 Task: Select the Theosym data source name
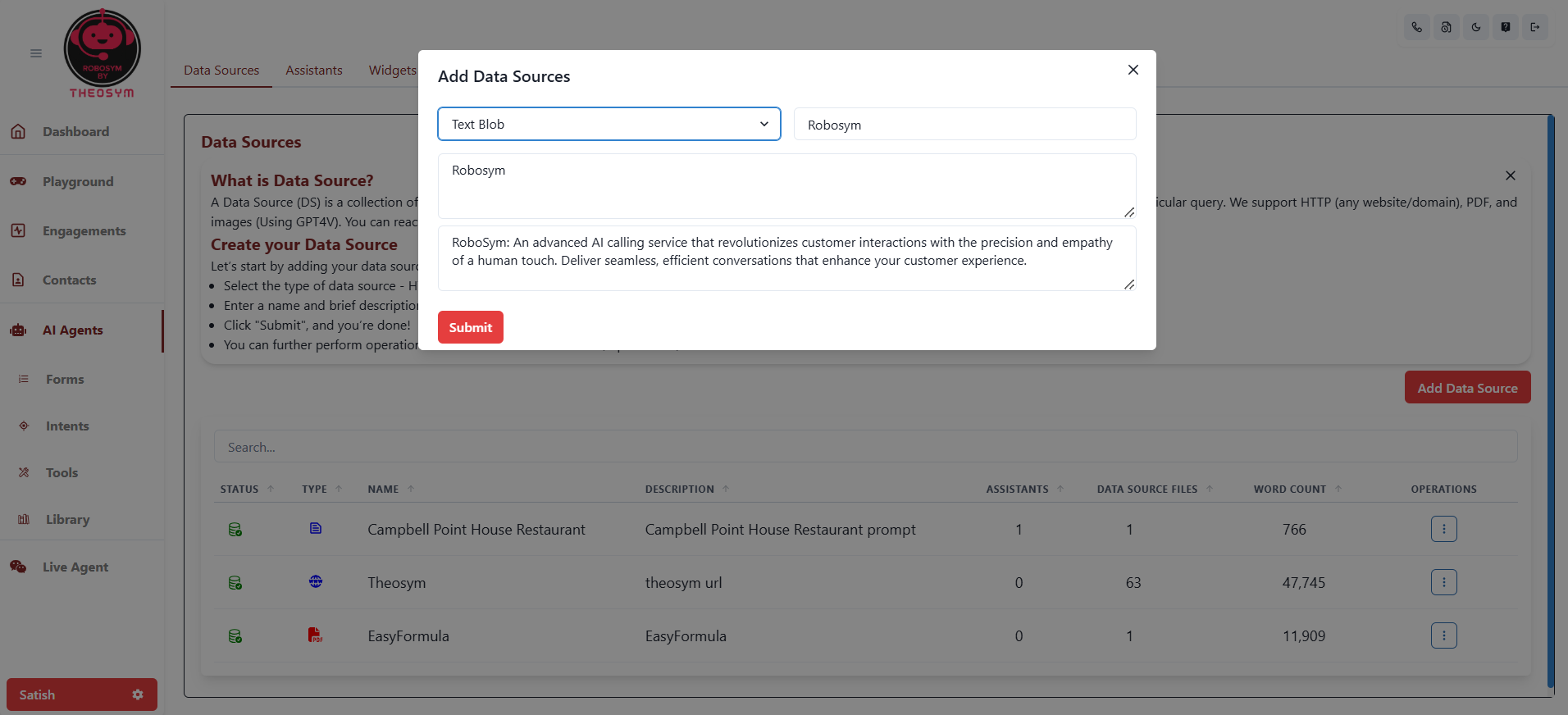(x=397, y=583)
